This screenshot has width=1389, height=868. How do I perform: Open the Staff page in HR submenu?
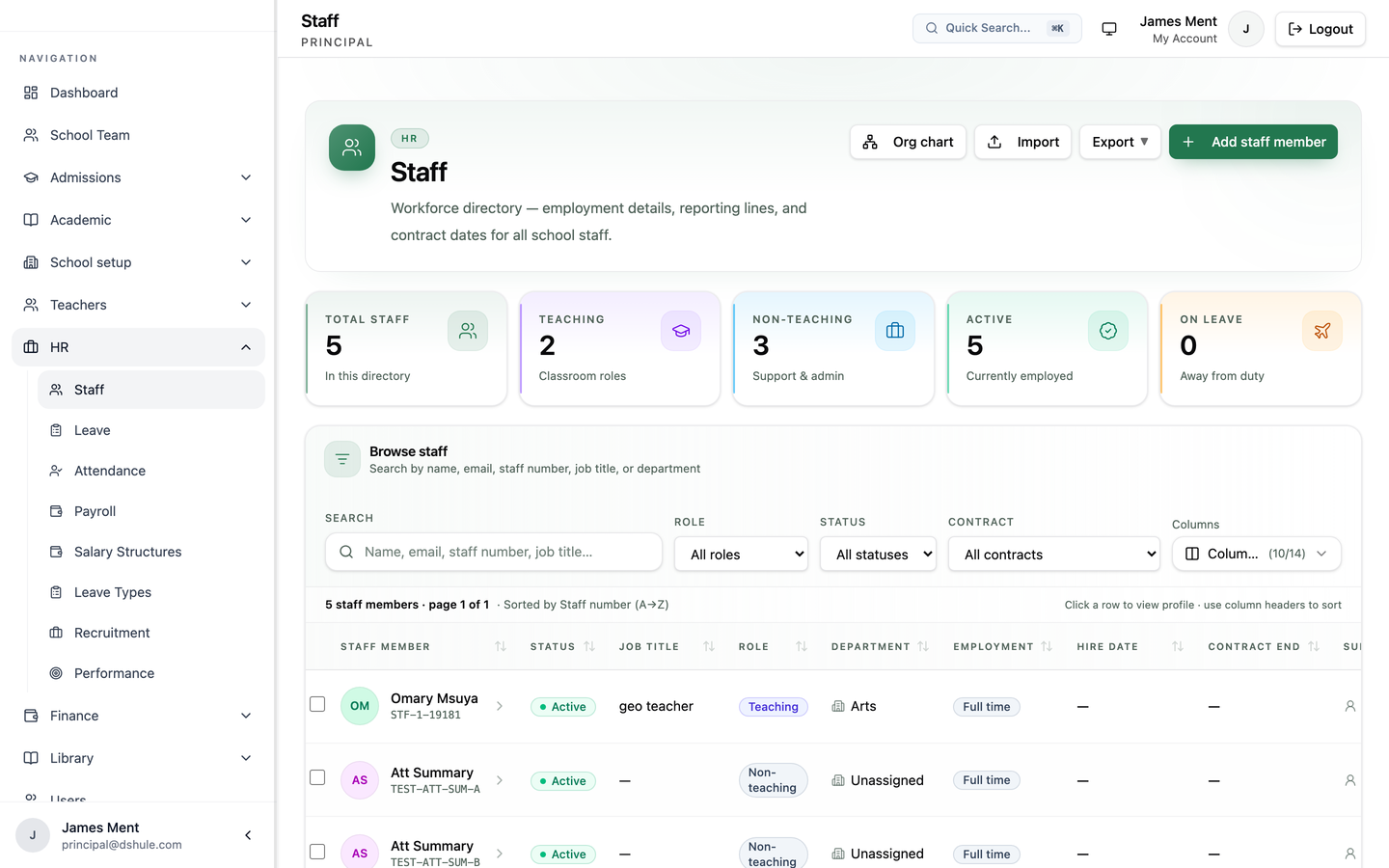(x=151, y=390)
